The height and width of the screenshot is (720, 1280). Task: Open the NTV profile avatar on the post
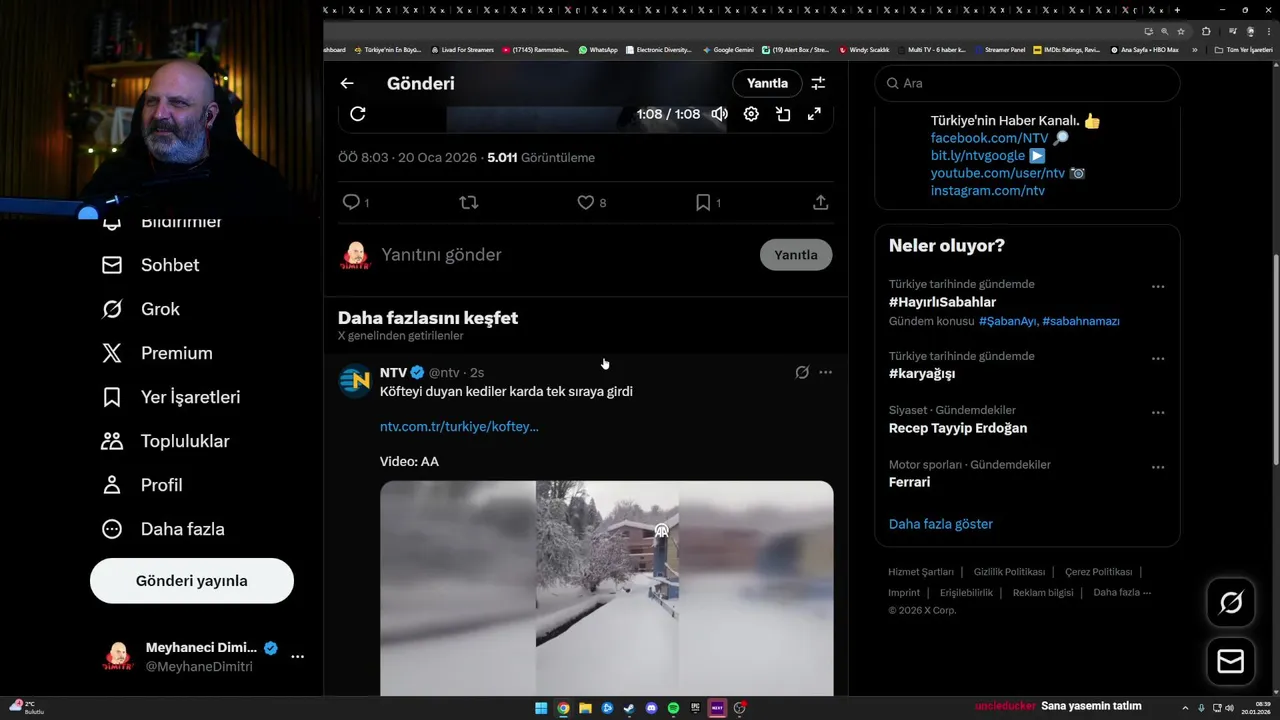click(355, 381)
